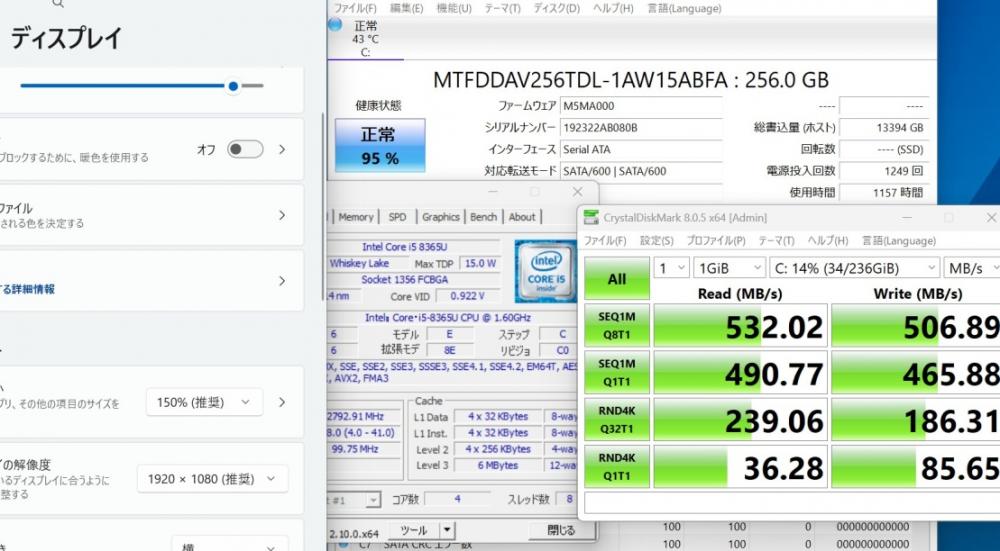Click the 239.06 RND4K Q32T1 read result
This screenshot has height=551, width=1000.
[x=740, y=420]
